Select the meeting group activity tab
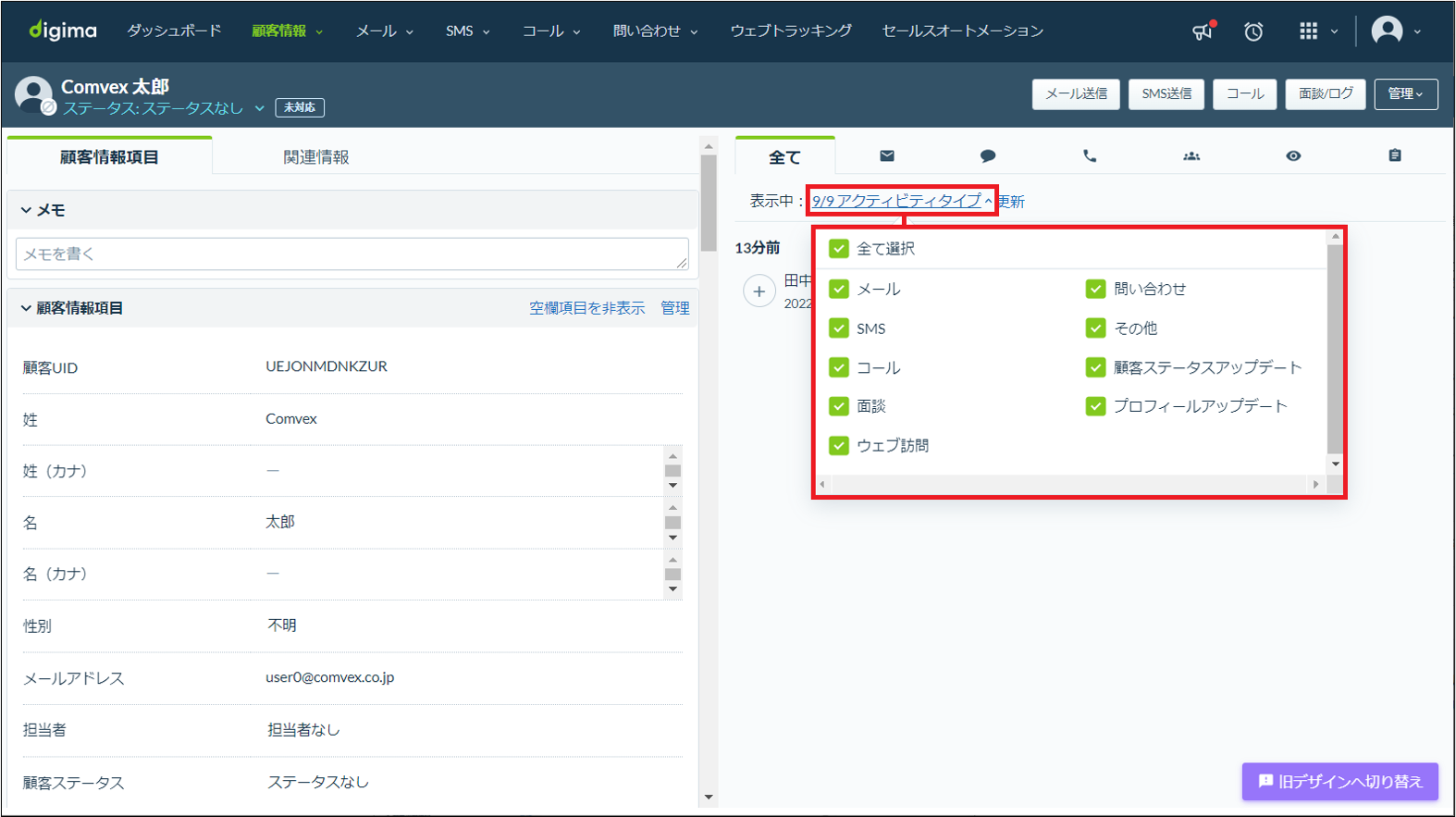The width and height of the screenshot is (1456, 817). pos(1191,155)
